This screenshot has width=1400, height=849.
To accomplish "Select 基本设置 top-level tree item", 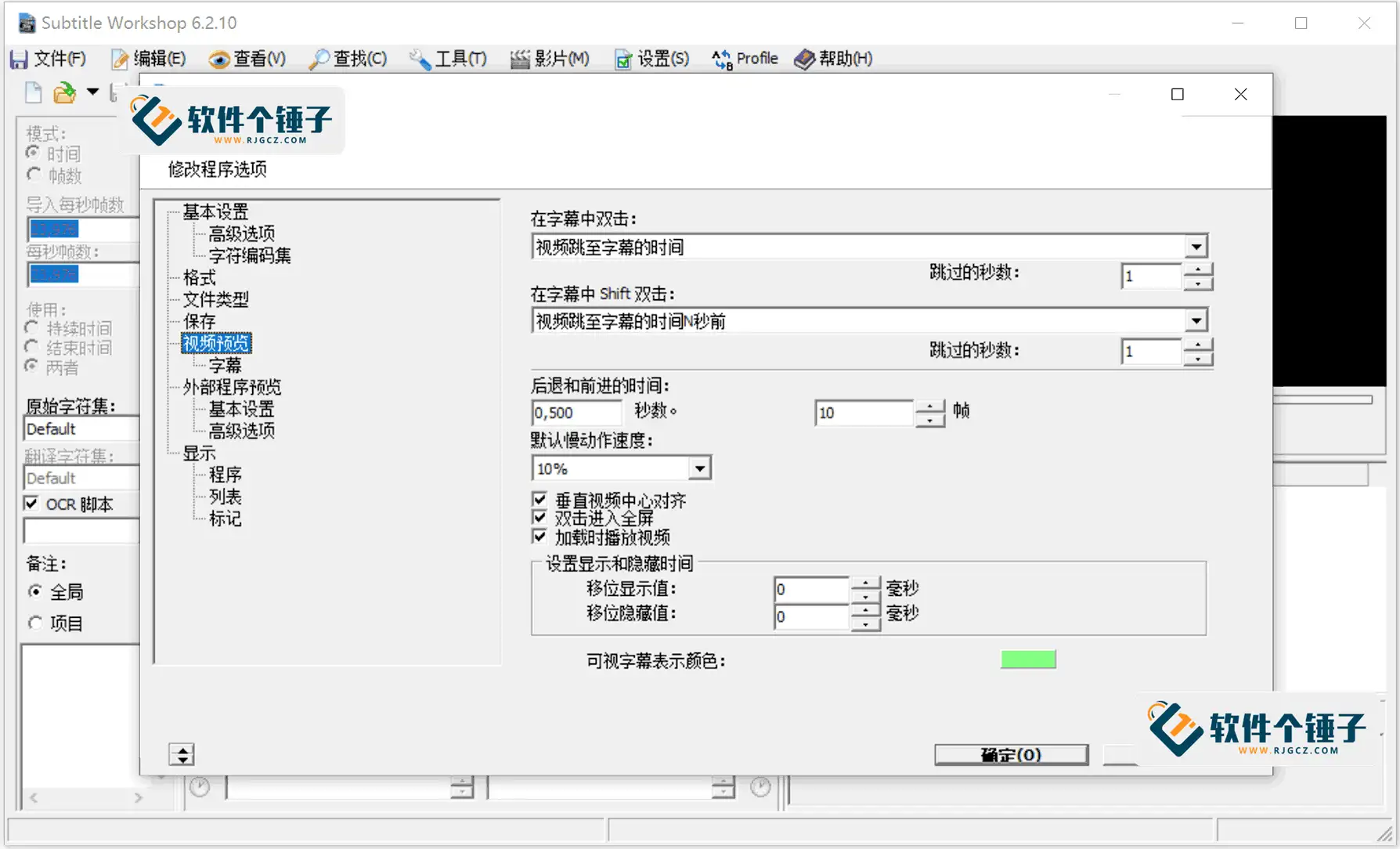I will (215, 211).
